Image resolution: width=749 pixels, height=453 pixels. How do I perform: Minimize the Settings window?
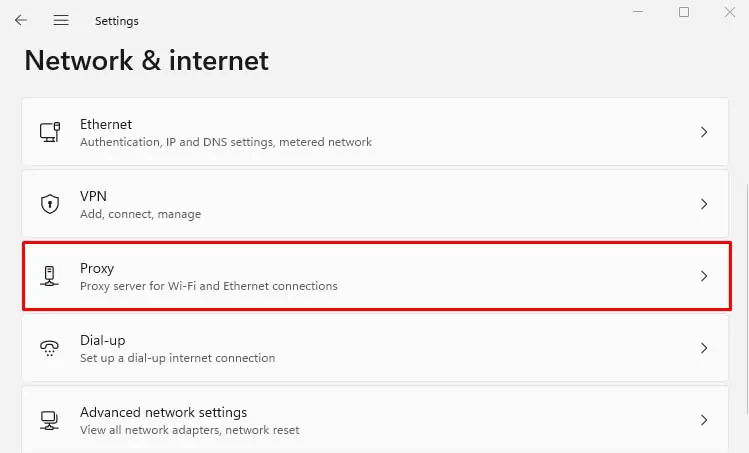pos(638,12)
